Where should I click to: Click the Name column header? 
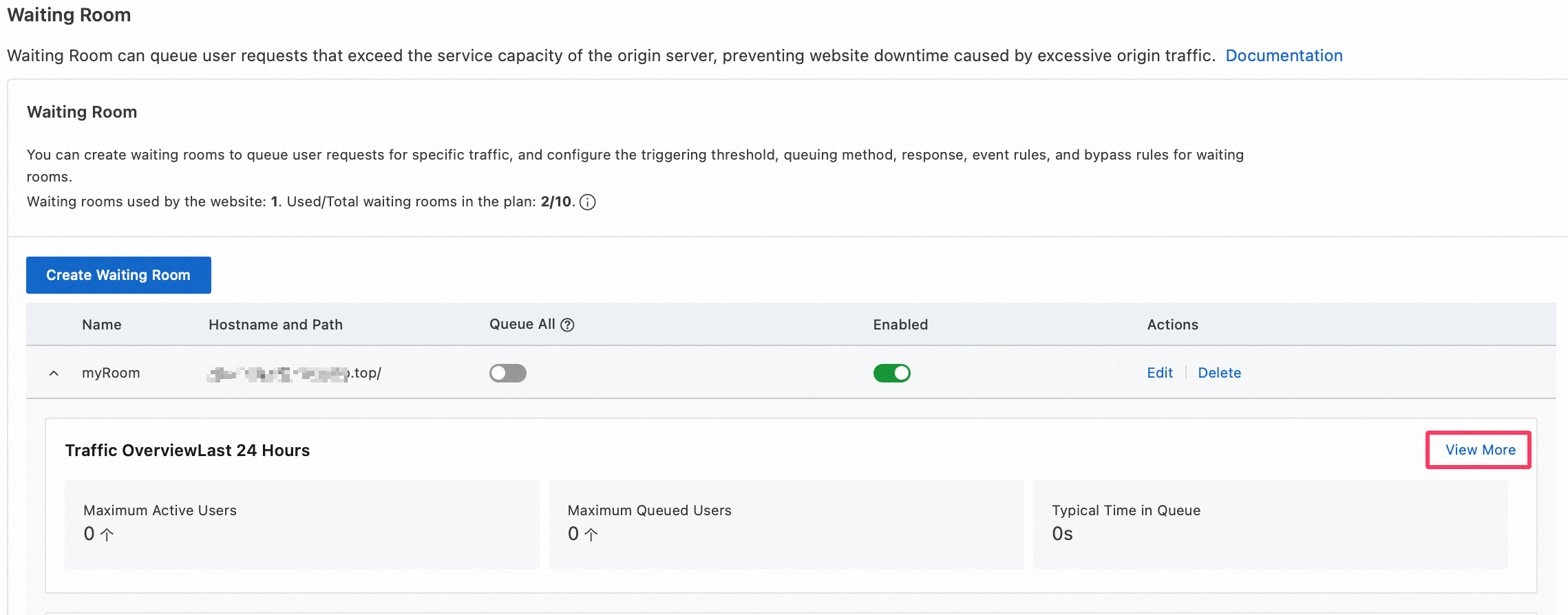click(102, 325)
